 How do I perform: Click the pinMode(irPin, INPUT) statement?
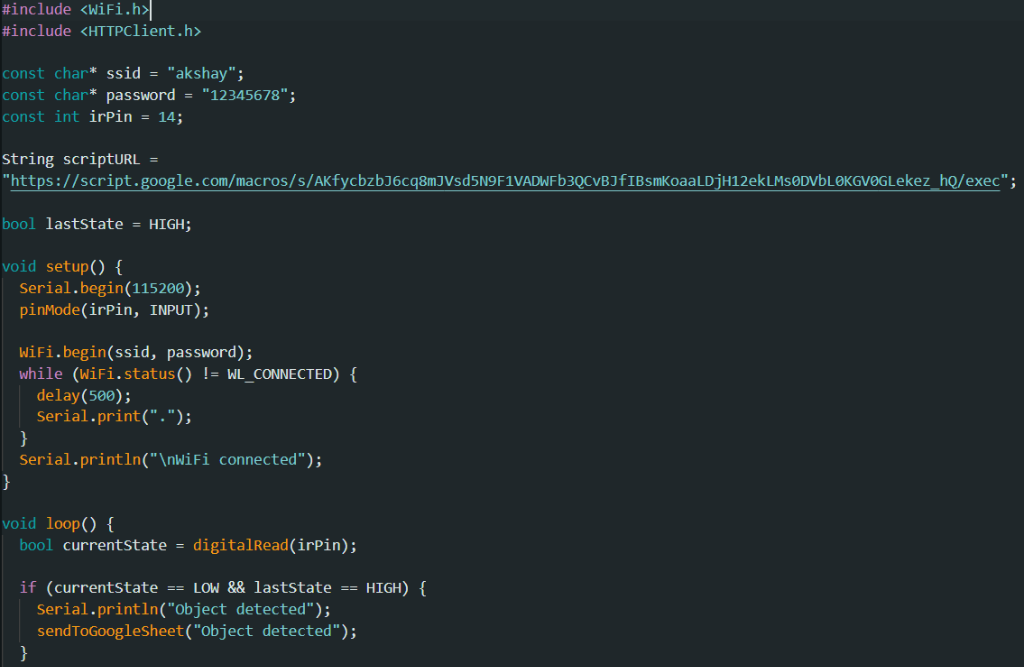(x=114, y=310)
